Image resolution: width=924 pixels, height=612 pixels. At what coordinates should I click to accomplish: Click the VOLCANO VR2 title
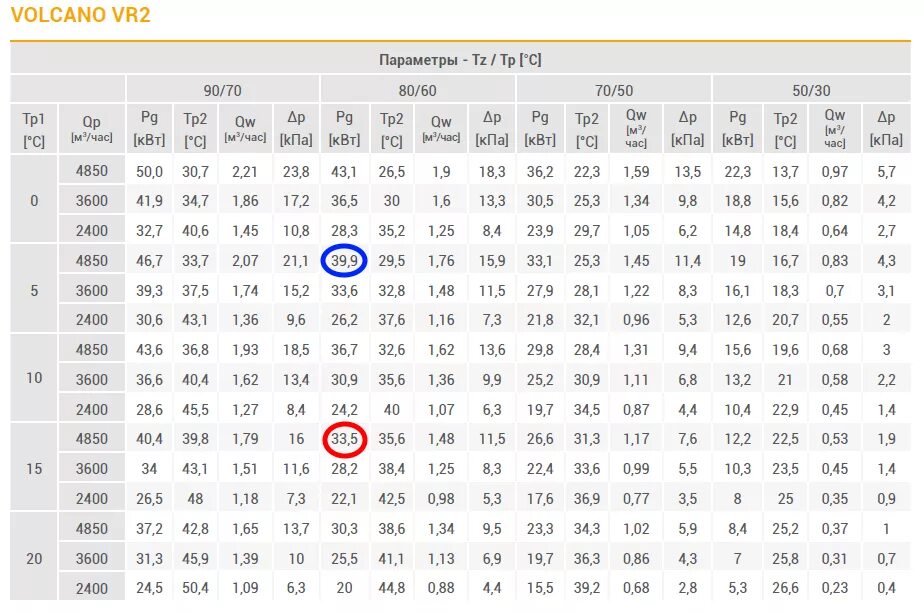pos(81,15)
